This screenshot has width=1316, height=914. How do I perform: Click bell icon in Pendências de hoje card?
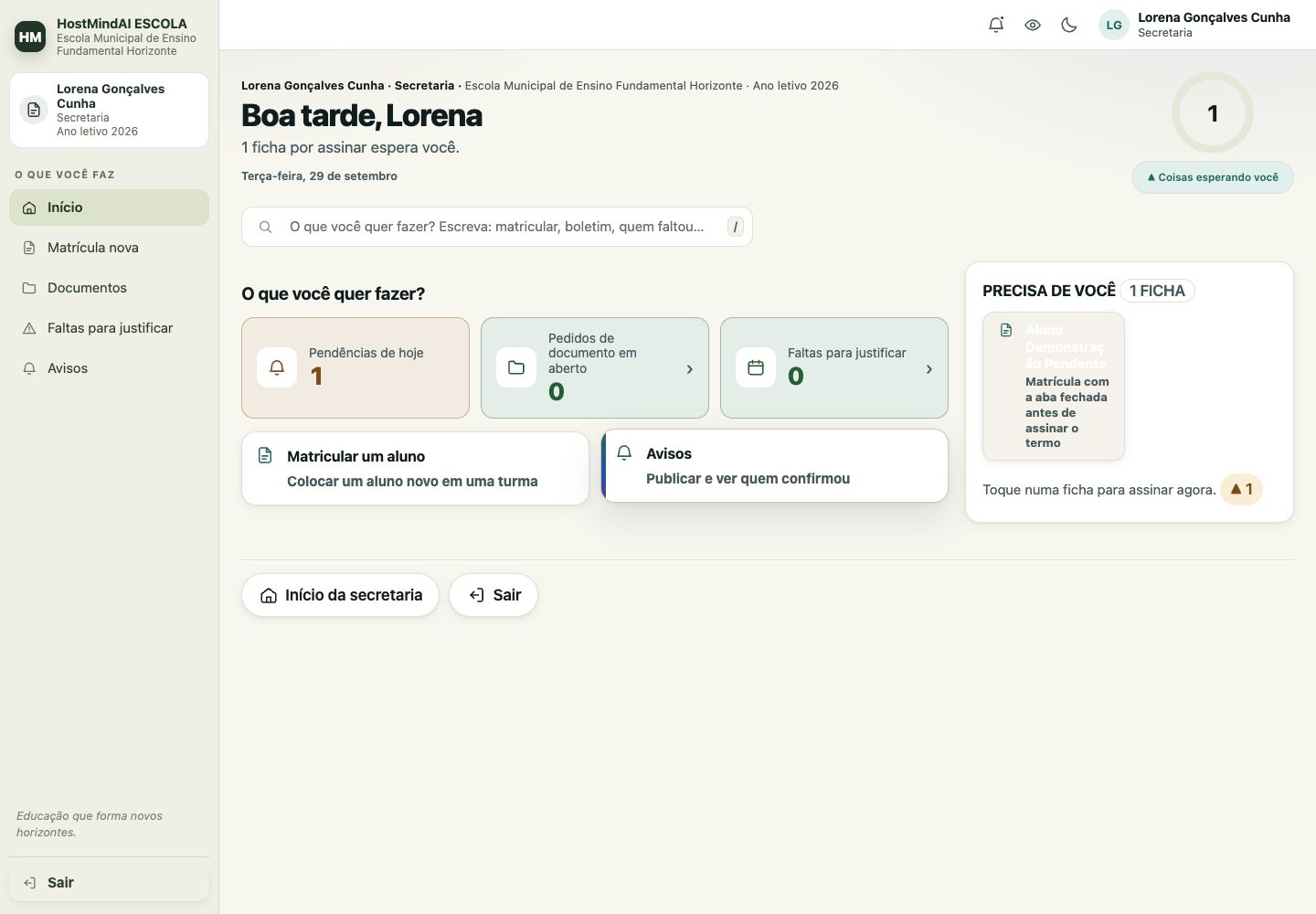[x=277, y=367]
